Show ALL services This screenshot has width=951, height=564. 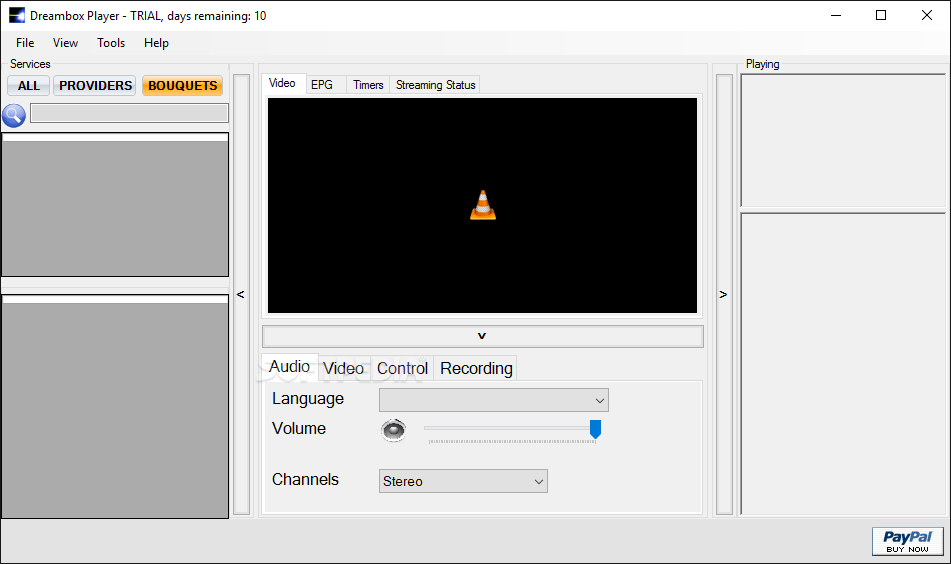29,86
